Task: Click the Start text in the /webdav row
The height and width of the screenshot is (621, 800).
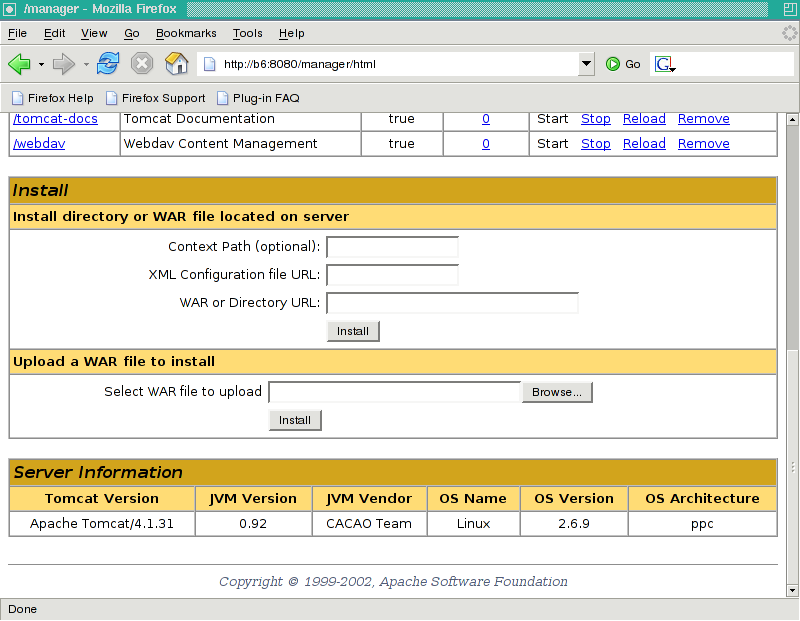Action: pyautogui.click(x=553, y=144)
